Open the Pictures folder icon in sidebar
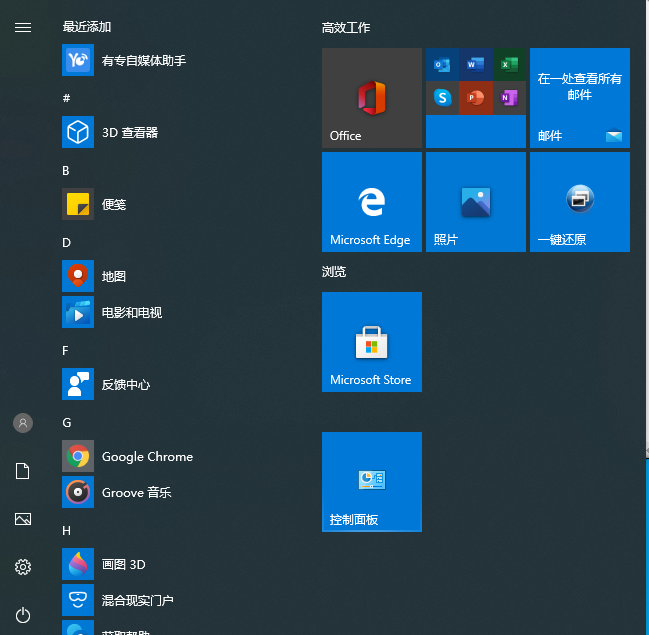 point(22,519)
